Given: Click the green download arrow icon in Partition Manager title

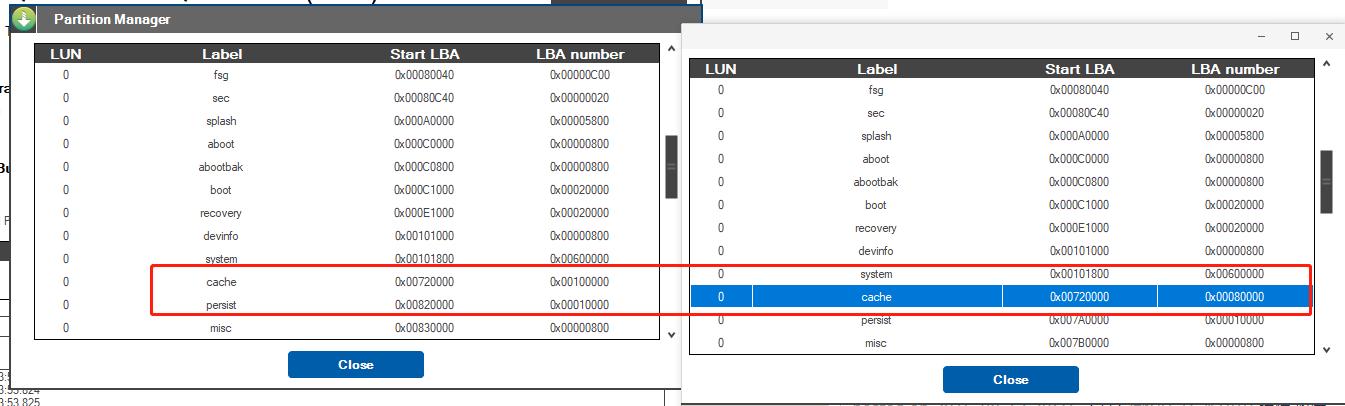Looking at the screenshot, I should click(x=24, y=19).
